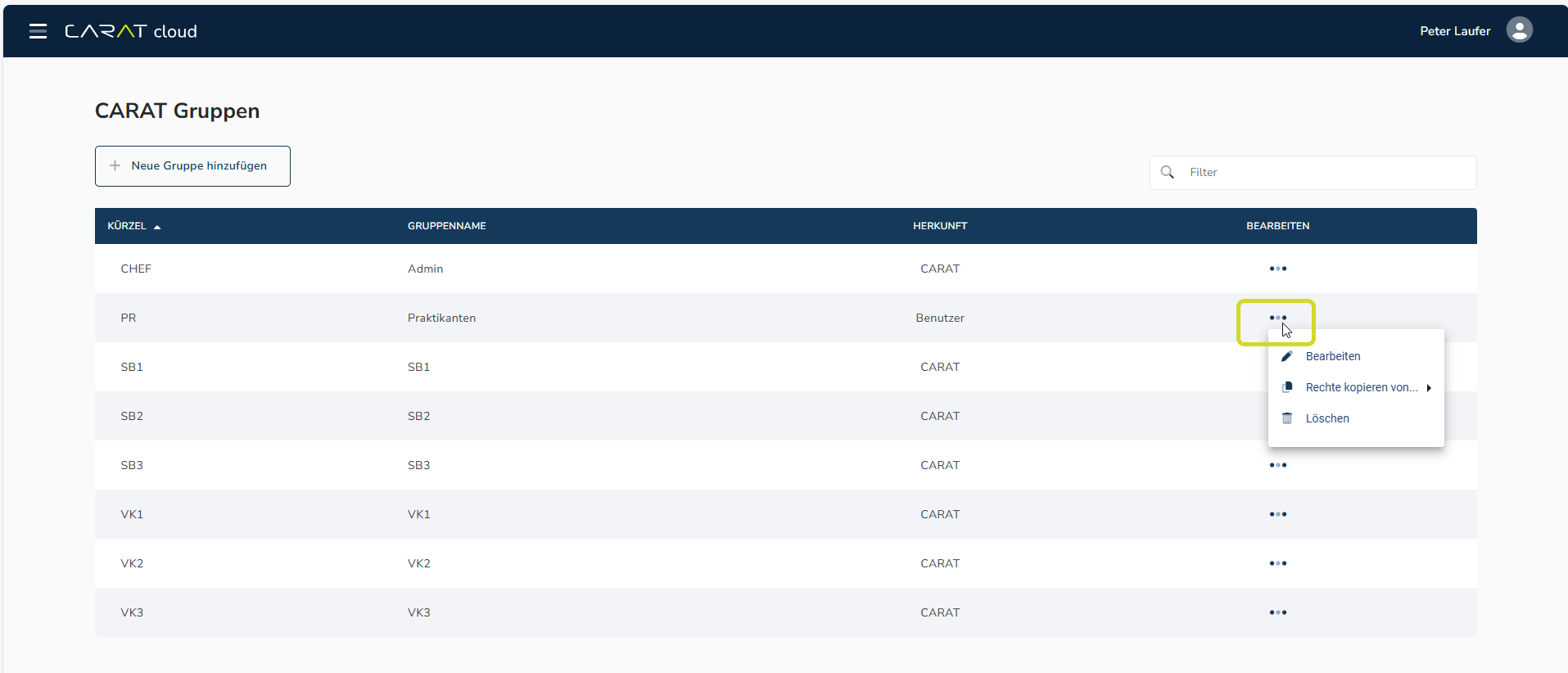Open the Rechte kopieren von... submenu
Image resolution: width=1568 pixels, height=673 pixels.
[1356, 387]
